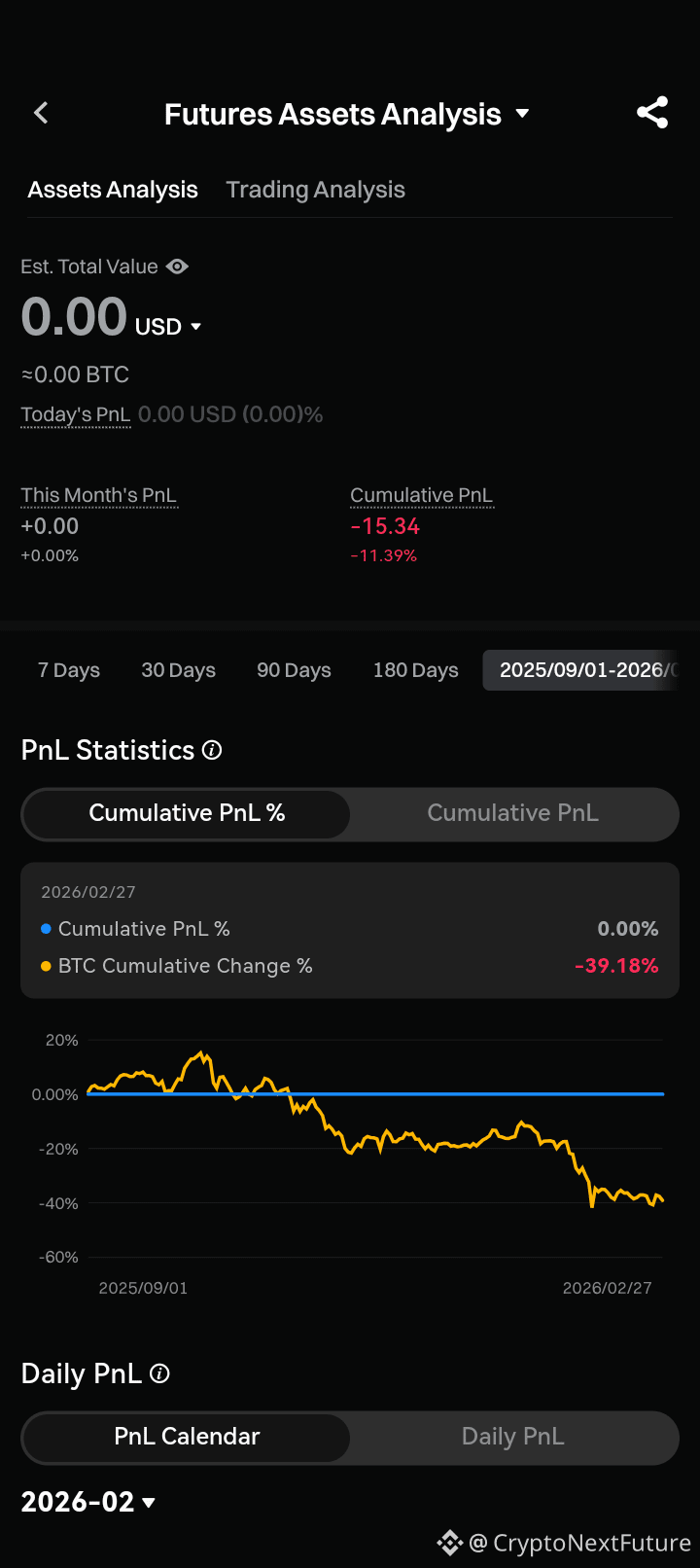This screenshot has width=700, height=1568.
Task: Select the Cumulative PnL % toggle option
Action: [x=187, y=813]
